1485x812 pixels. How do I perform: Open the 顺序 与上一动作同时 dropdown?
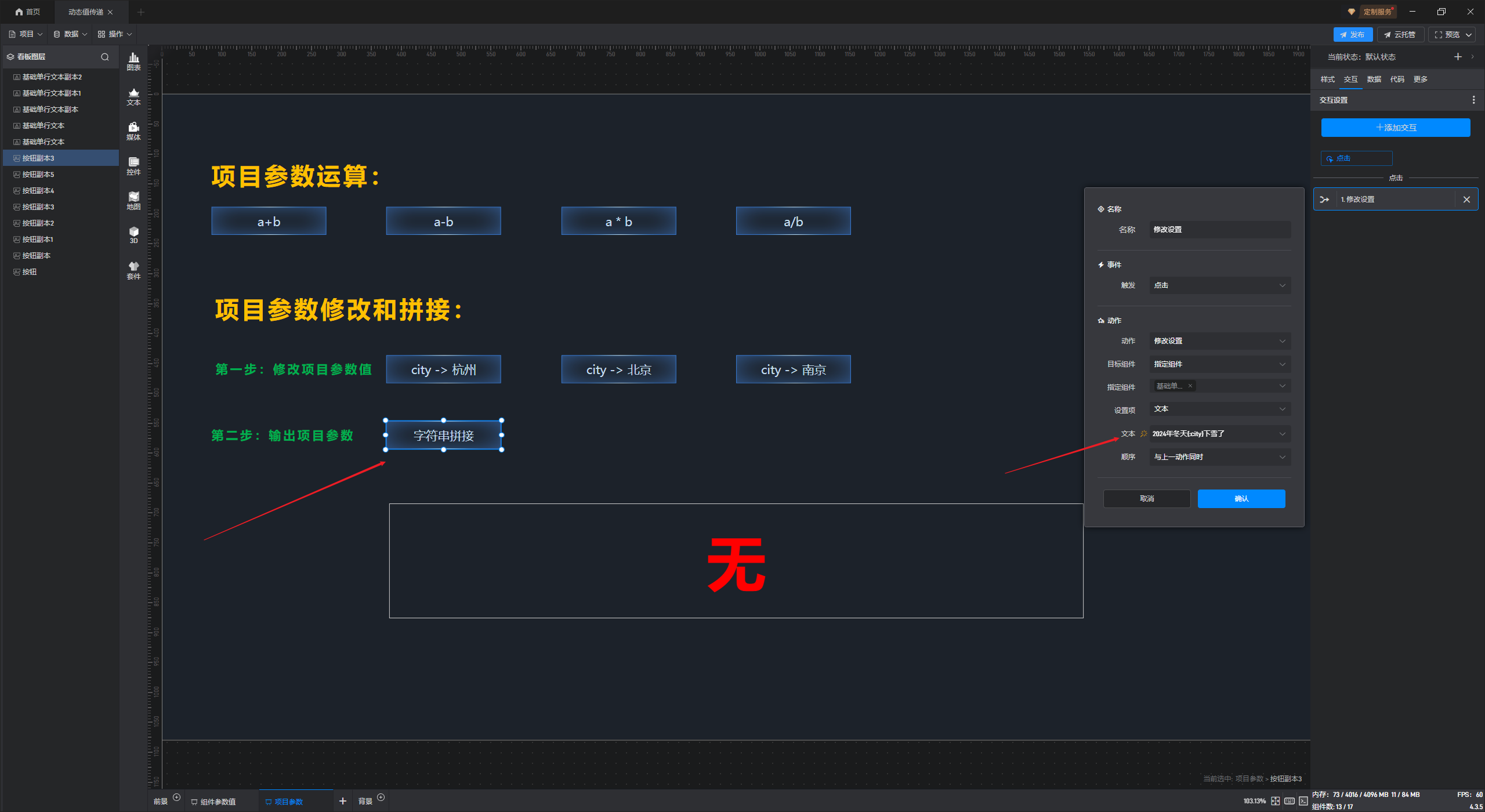pyautogui.click(x=1220, y=457)
